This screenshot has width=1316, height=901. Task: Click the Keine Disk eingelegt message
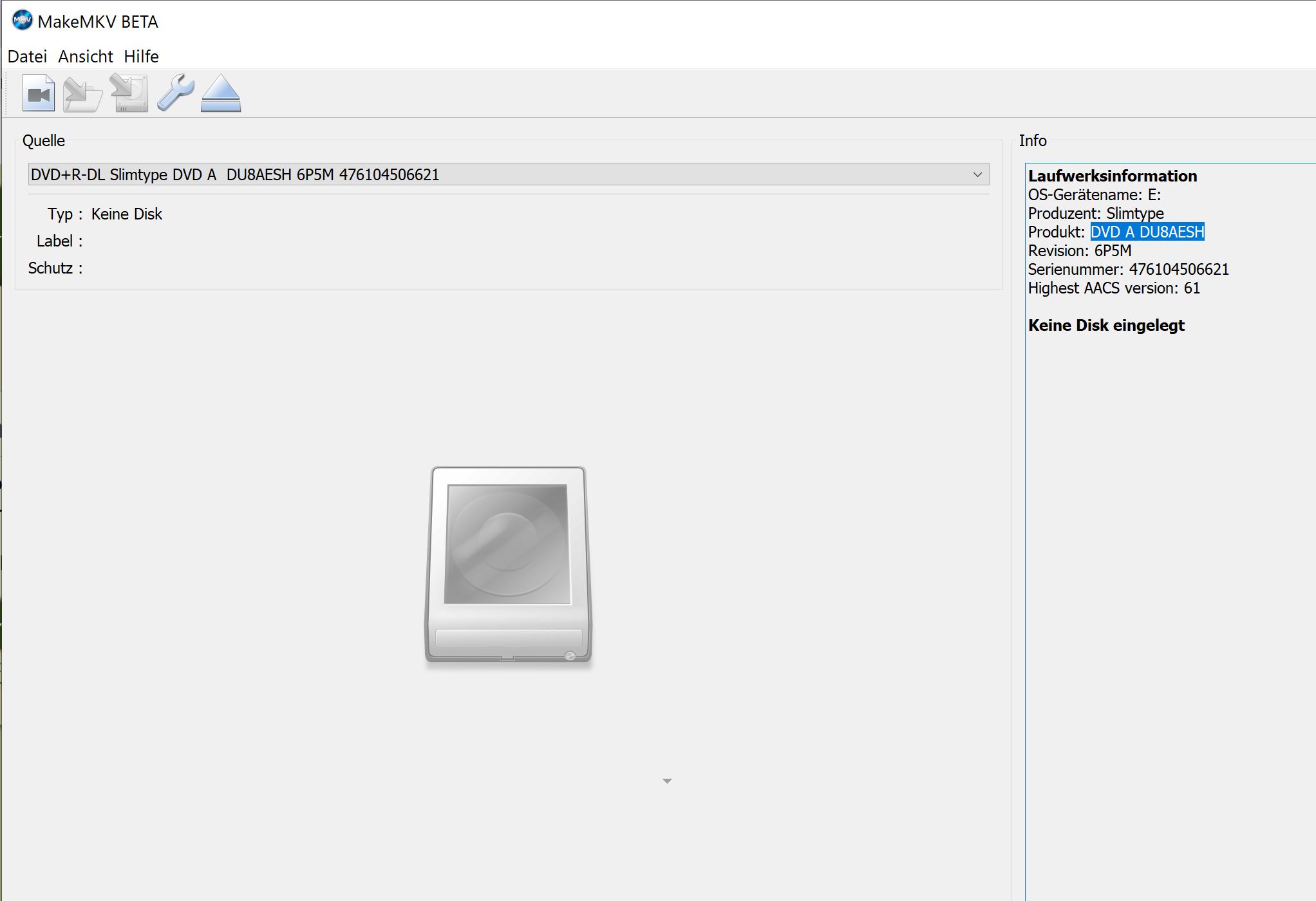(x=1106, y=326)
